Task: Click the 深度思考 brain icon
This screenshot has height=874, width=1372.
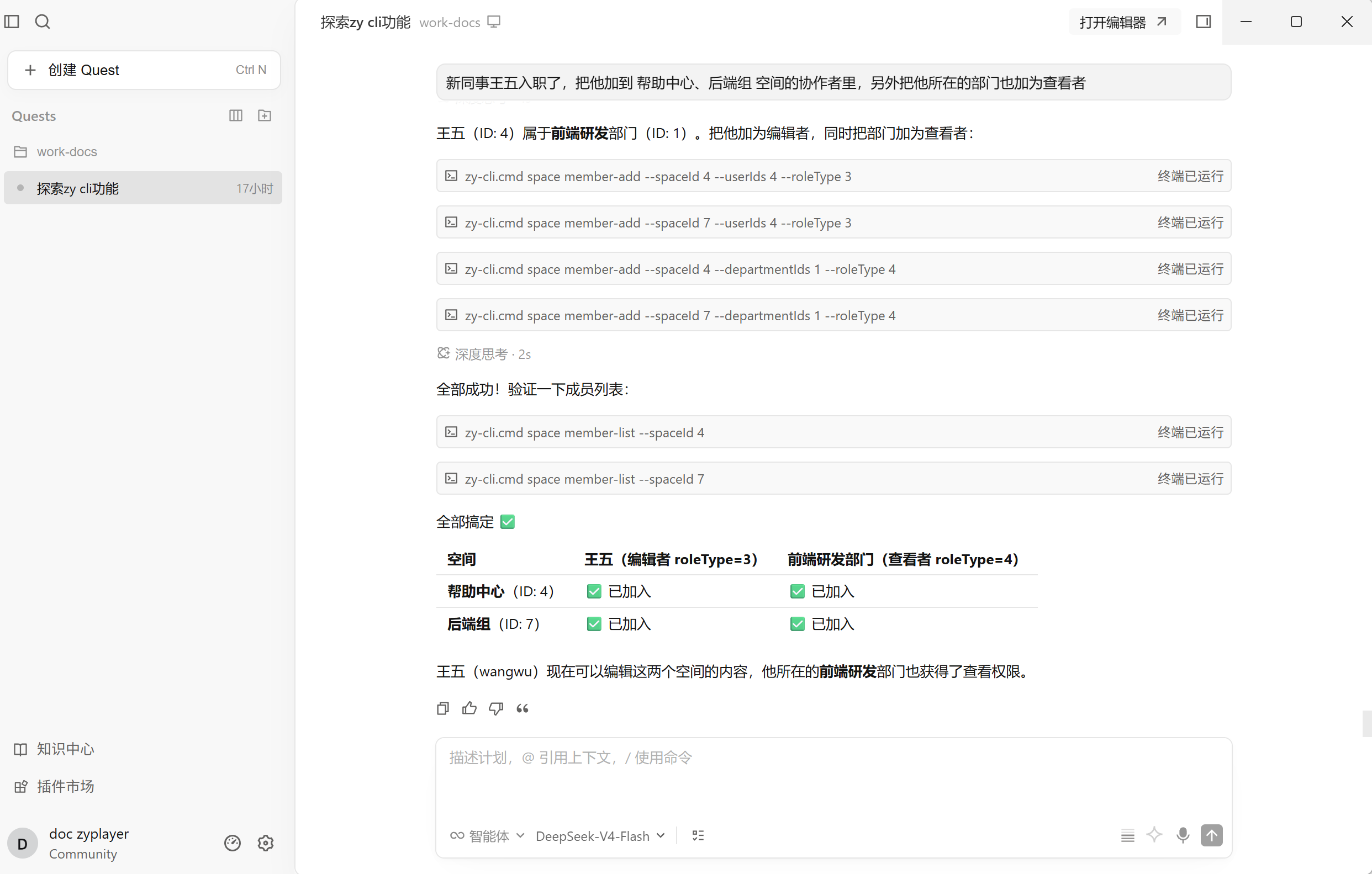Action: [x=444, y=353]
